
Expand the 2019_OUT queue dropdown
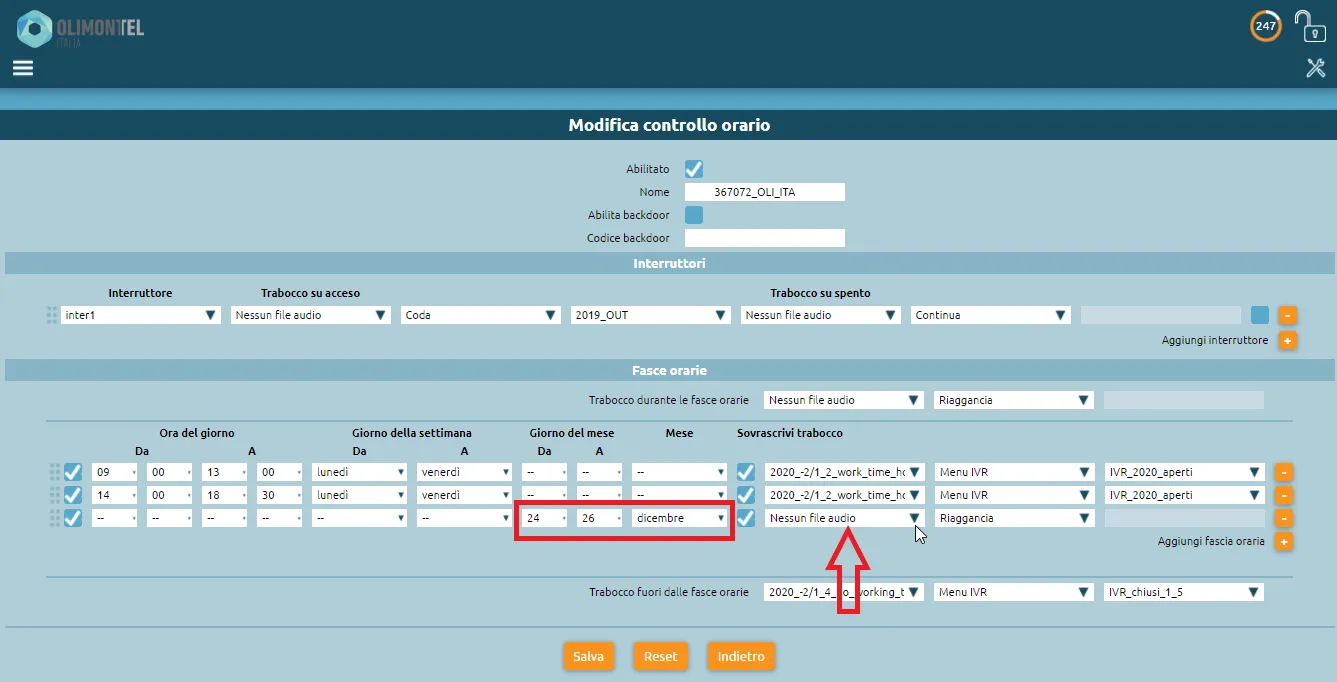tap(650, 315)
